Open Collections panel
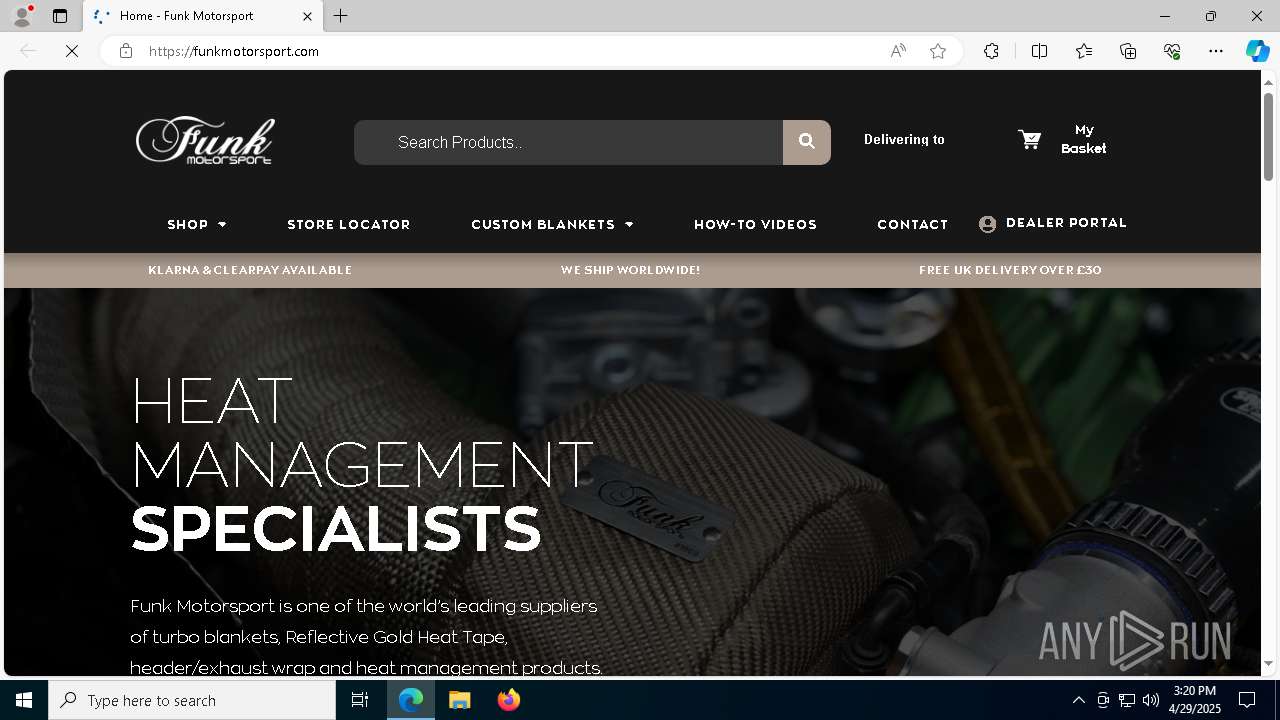This screenshot has height=720, width=1280. tap(1128, 51)
